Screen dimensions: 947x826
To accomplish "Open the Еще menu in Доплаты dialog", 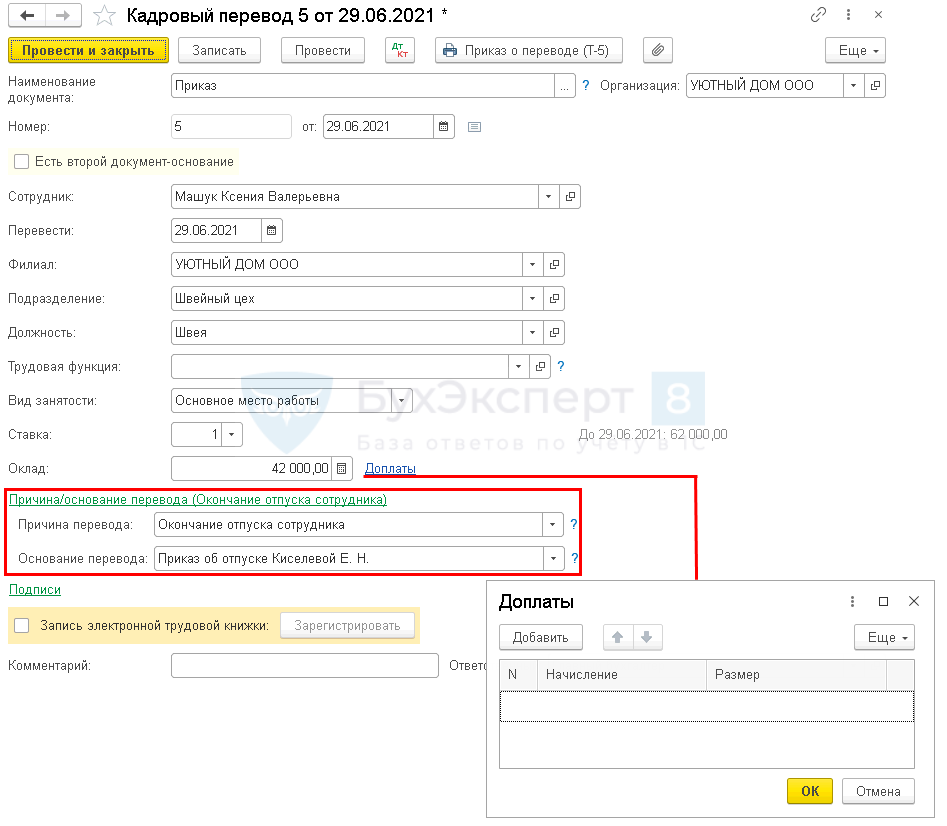I will click(884, 637).
